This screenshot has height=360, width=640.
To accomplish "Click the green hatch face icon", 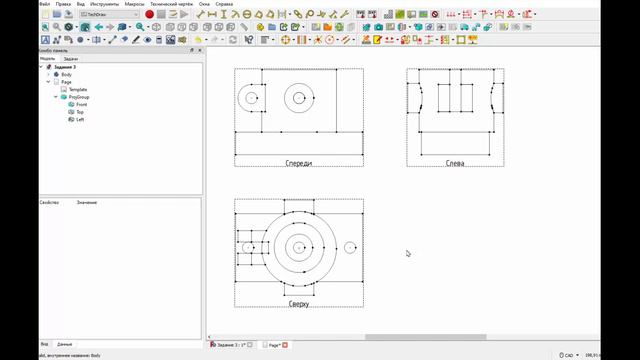I will click(400, 14).
